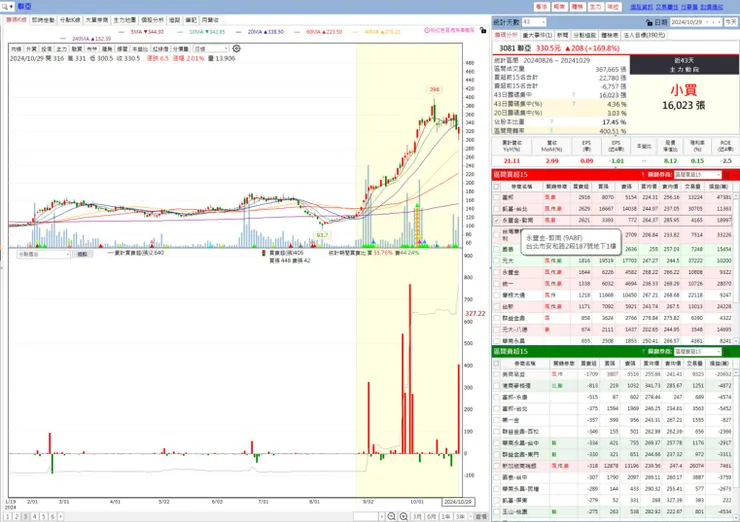Screen dimensions: 740x522
Task: Check the box for 港商麥格理 row
Action: tap(496, 386)
